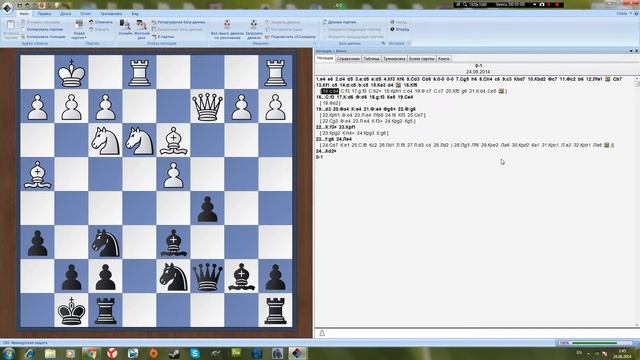
Task: Switch to the Доска ribbon tab
Action: (x=65, y=13)
